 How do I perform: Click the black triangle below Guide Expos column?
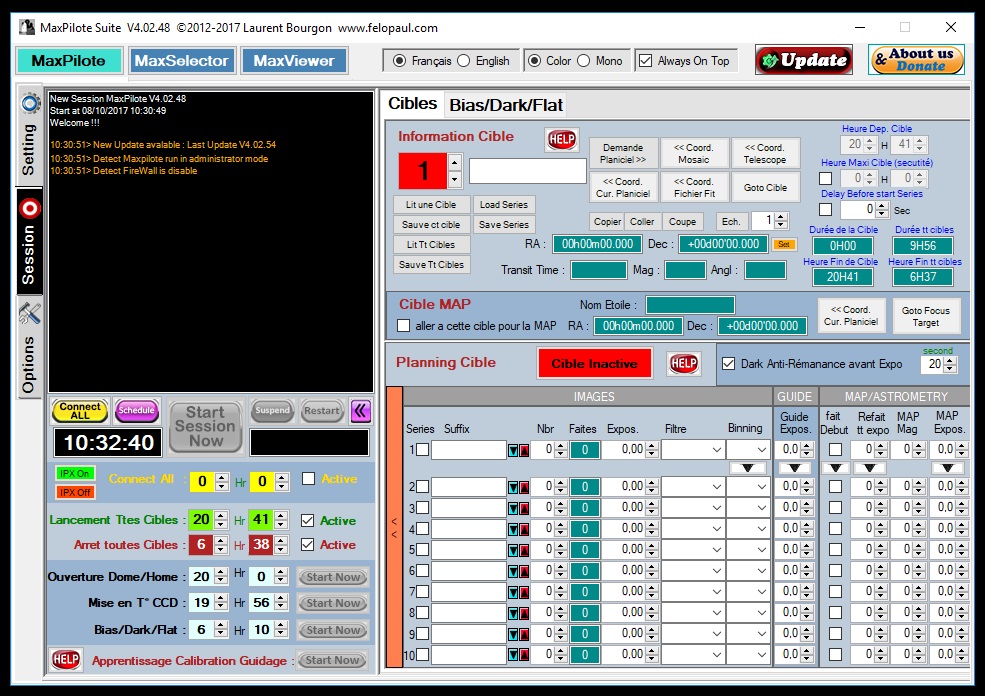795,468
